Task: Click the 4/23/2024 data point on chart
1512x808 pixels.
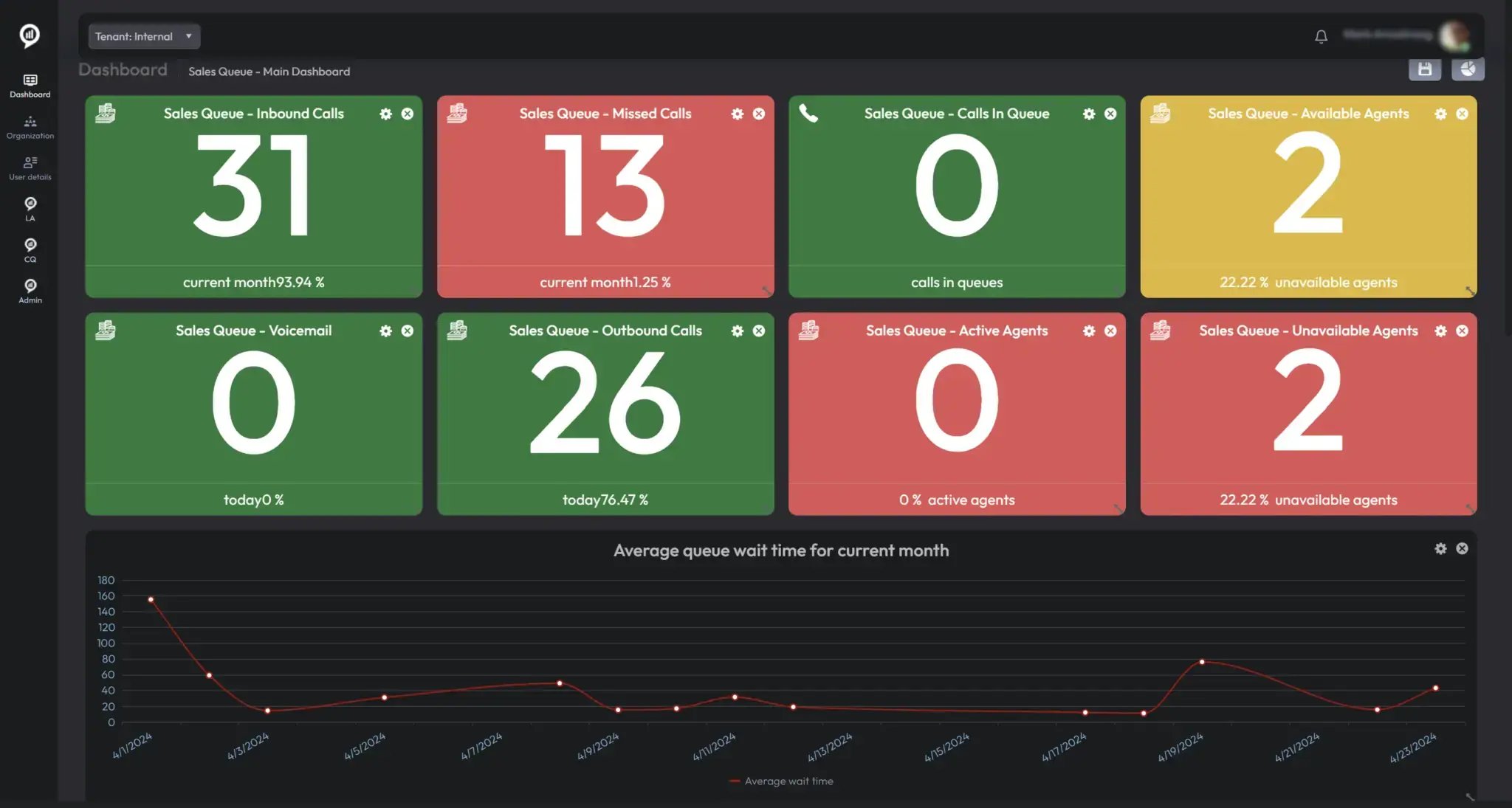Action: [1435, 688]
